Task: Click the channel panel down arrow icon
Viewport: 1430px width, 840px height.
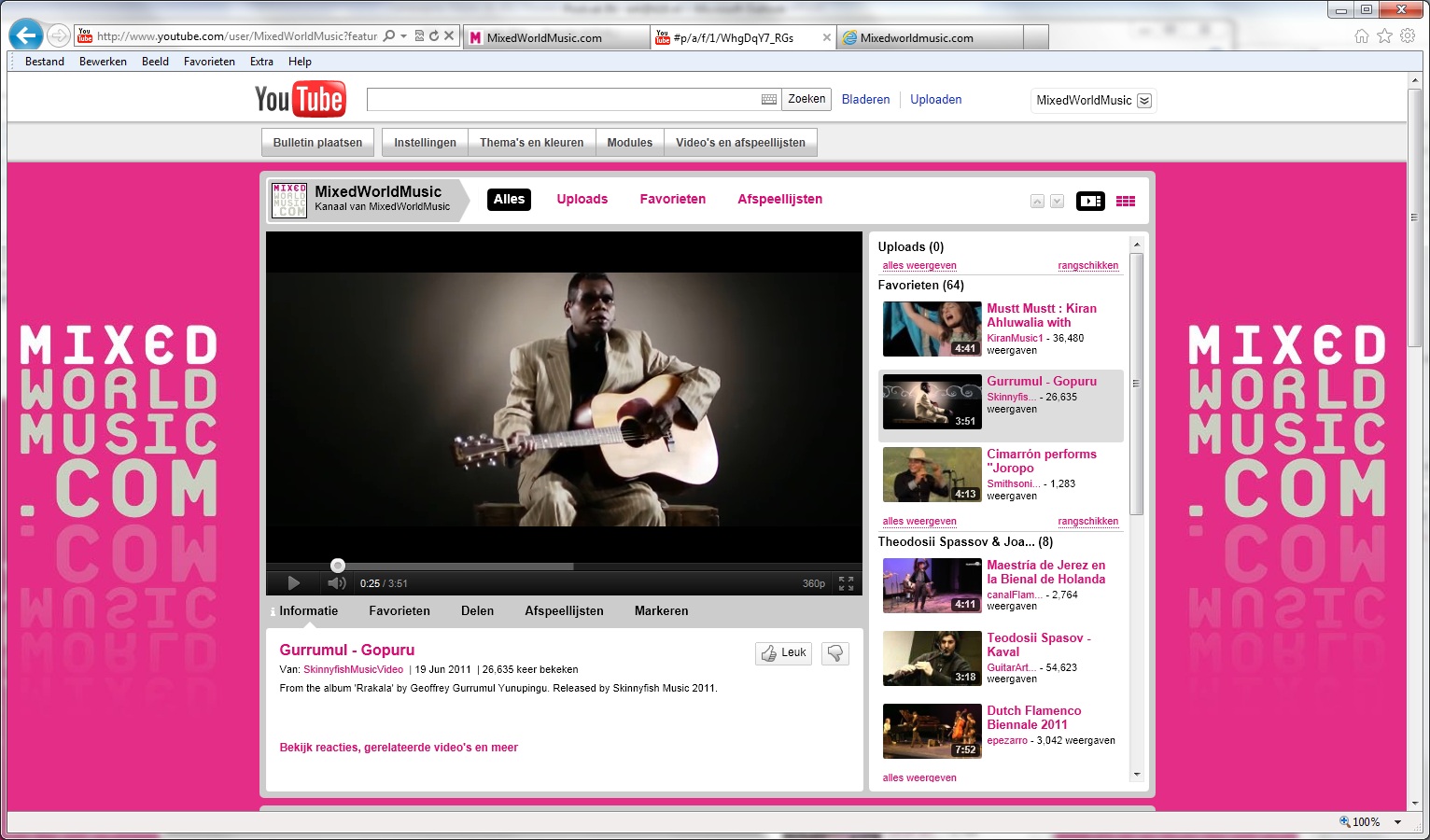Action: coord(1057,202)
